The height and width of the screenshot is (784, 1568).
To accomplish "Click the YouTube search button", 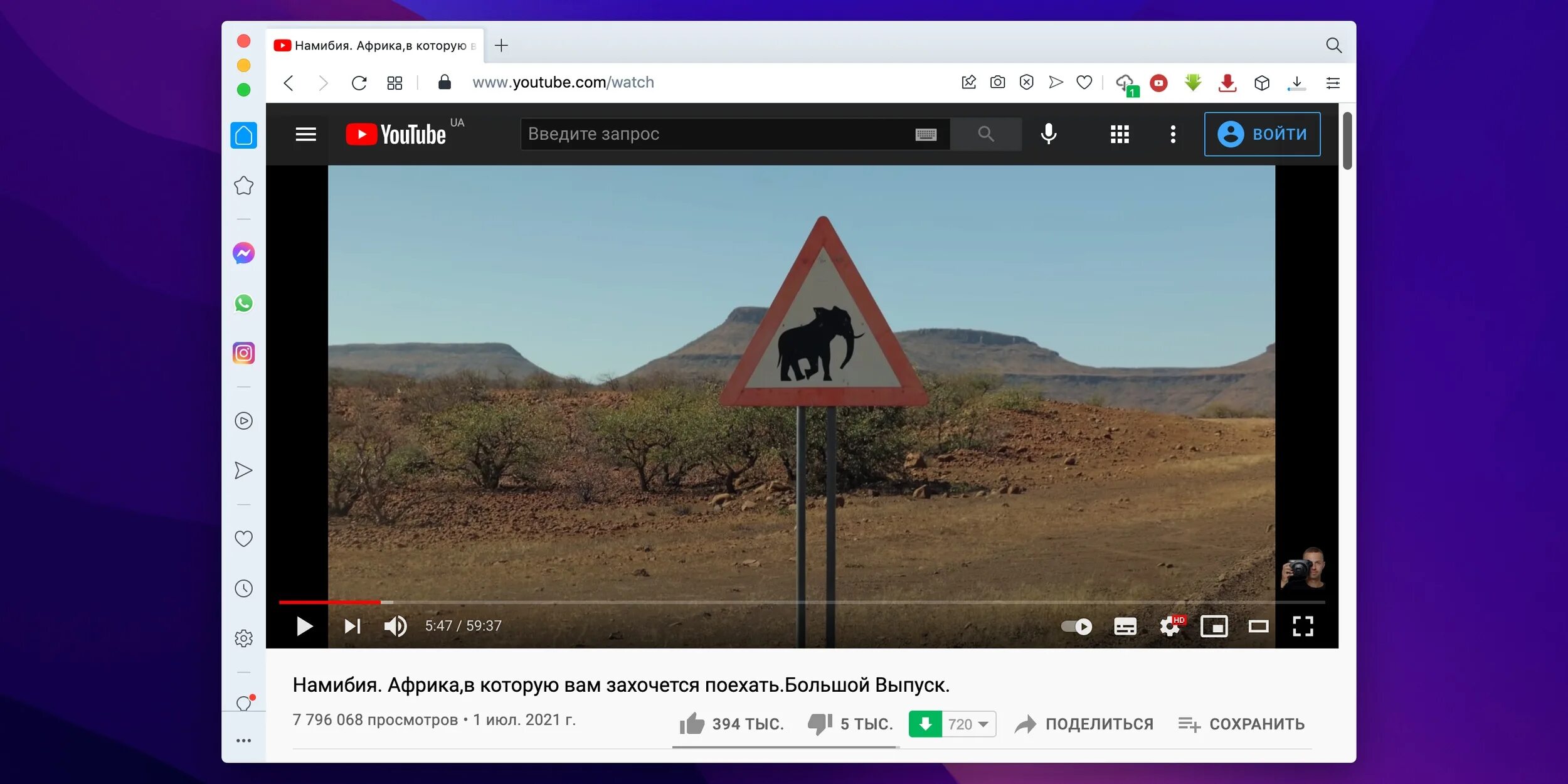I will [x=986, y=134].
